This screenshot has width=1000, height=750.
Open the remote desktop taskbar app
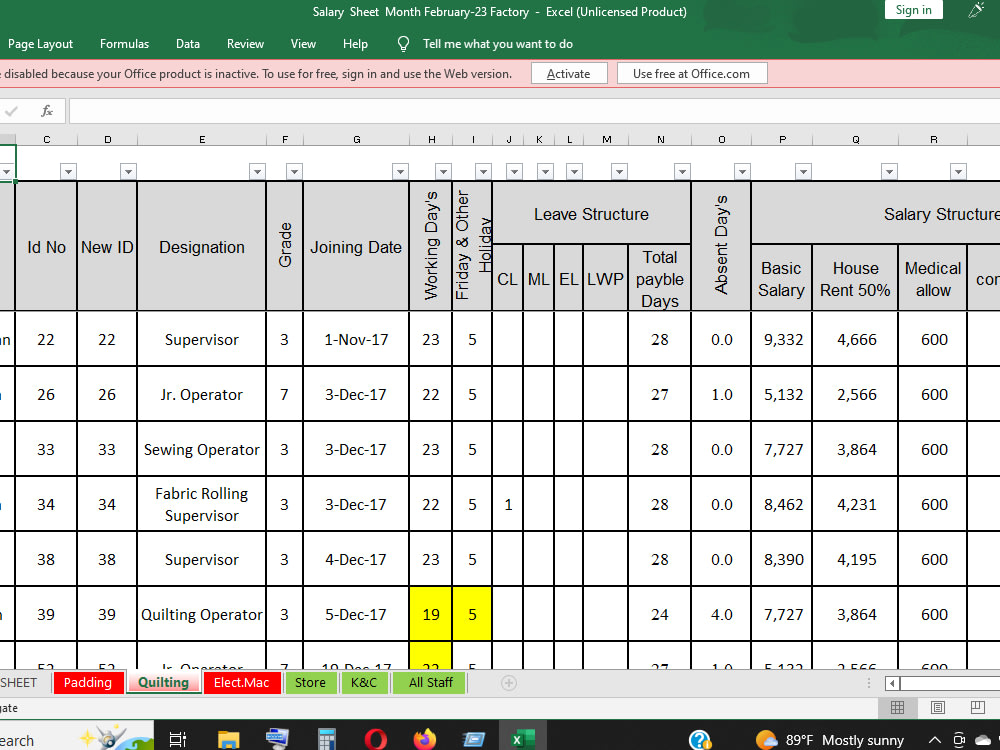277,739
